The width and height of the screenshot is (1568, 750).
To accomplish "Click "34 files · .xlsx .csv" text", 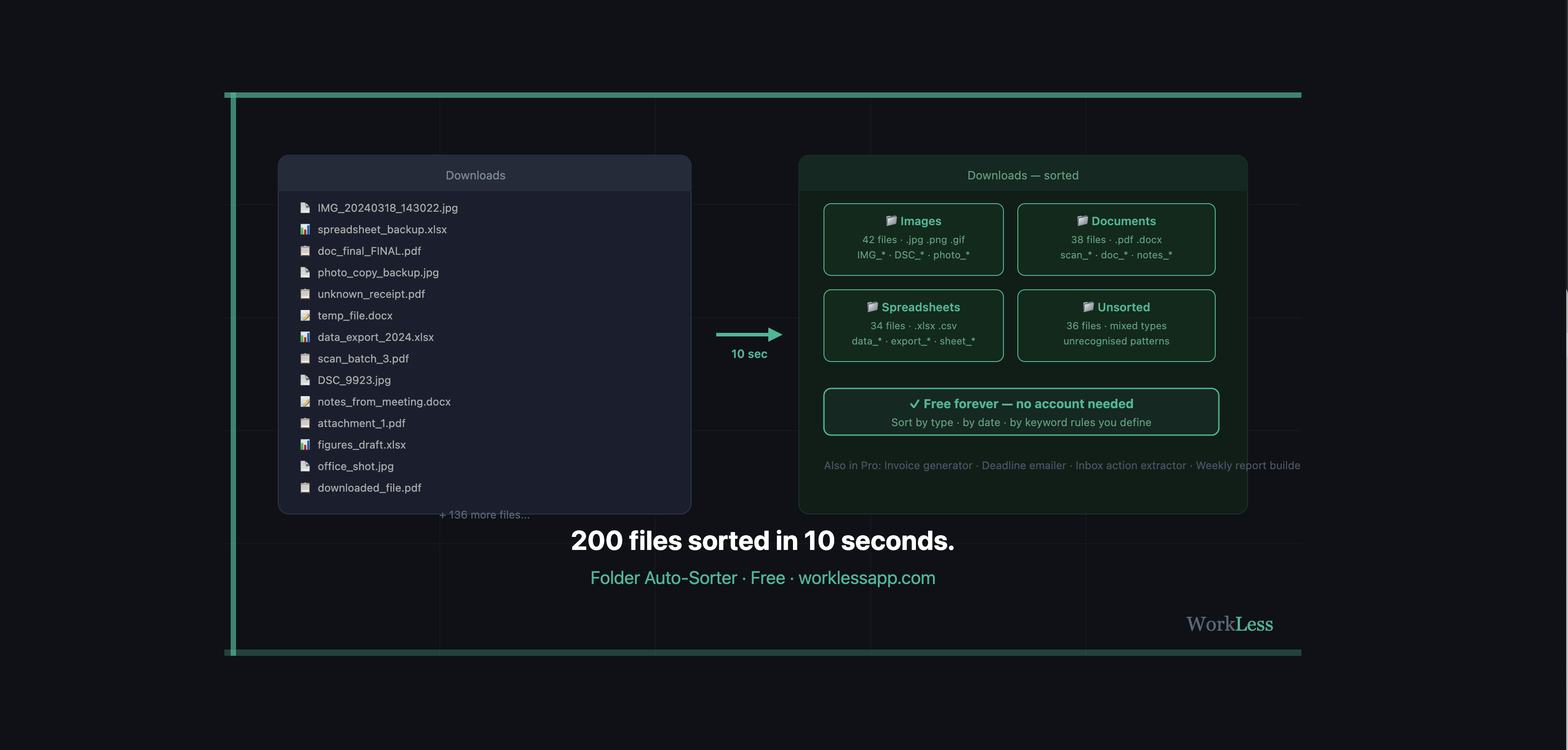I will click(x=914, y=326).
